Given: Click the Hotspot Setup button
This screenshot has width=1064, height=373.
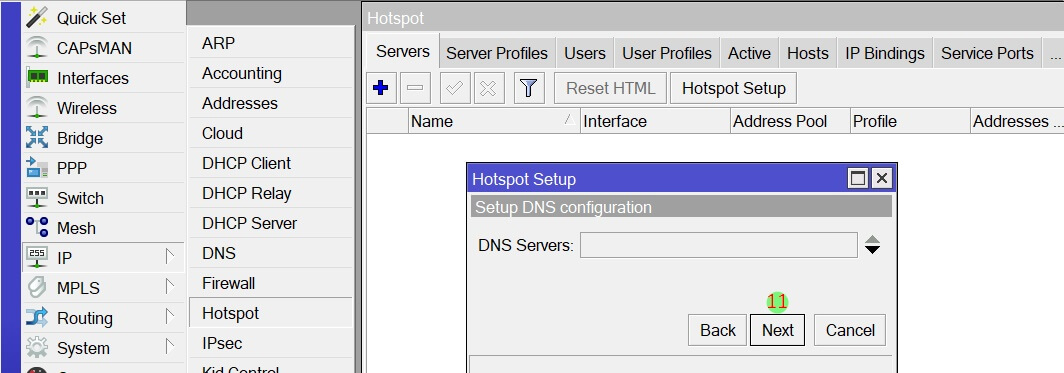Looking at the screenshot, I should [x=734, y=88].
